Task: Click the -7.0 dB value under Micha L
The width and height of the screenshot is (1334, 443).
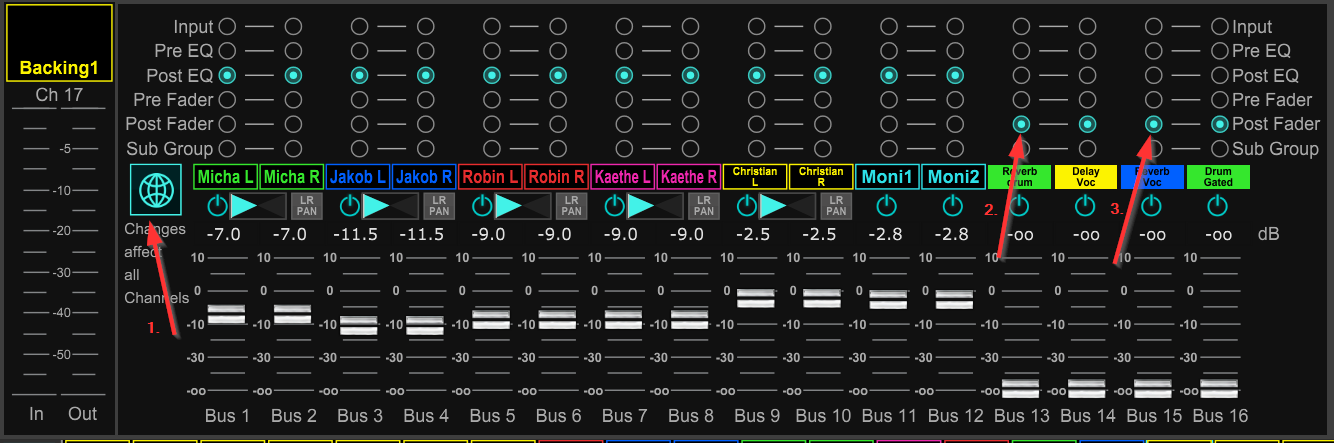Action: [226, 235]
